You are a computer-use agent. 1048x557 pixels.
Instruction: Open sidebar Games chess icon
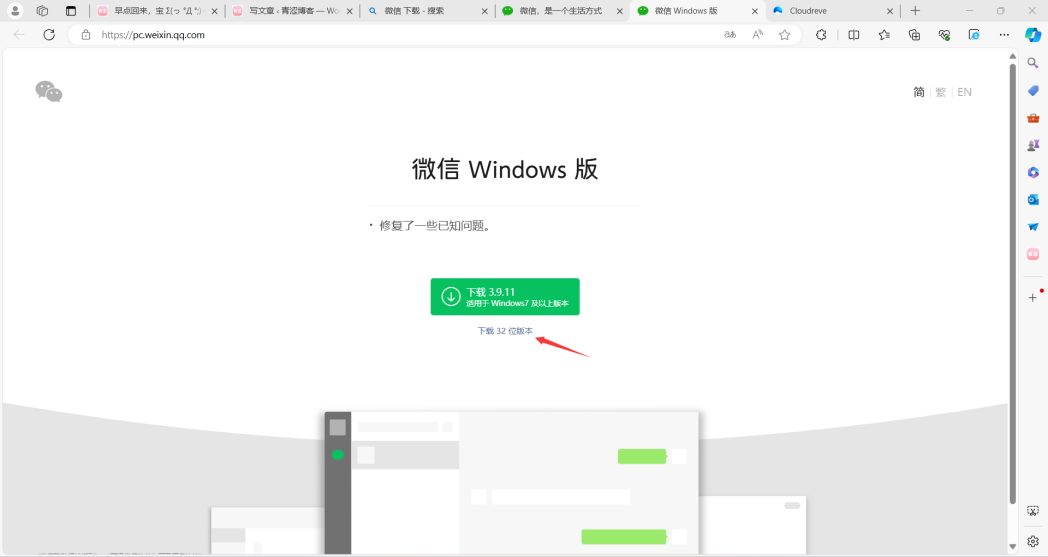(x=1033, y=145)
